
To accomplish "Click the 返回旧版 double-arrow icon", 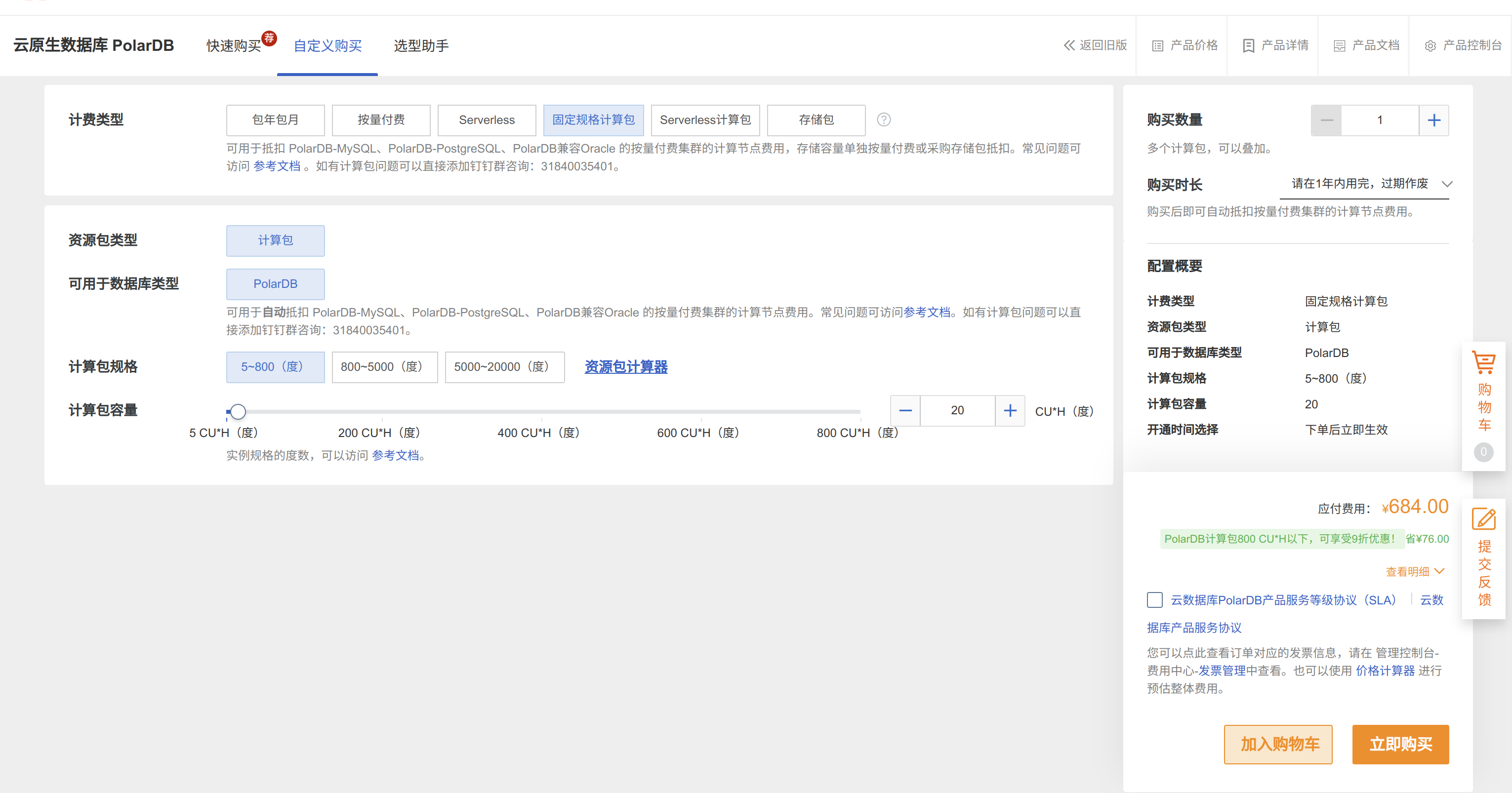I will tap(1069, 45).
